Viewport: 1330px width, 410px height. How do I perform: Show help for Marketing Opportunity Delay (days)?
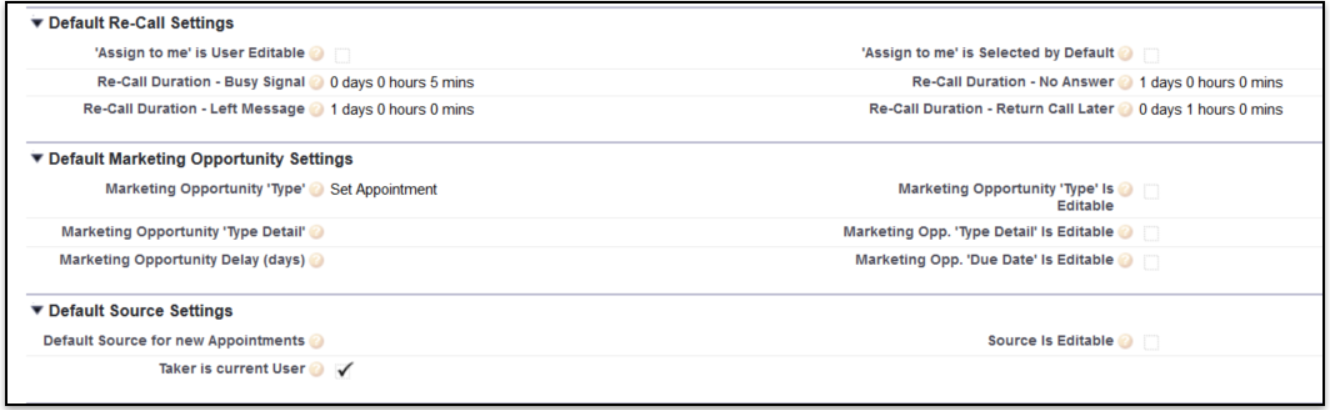316,260
